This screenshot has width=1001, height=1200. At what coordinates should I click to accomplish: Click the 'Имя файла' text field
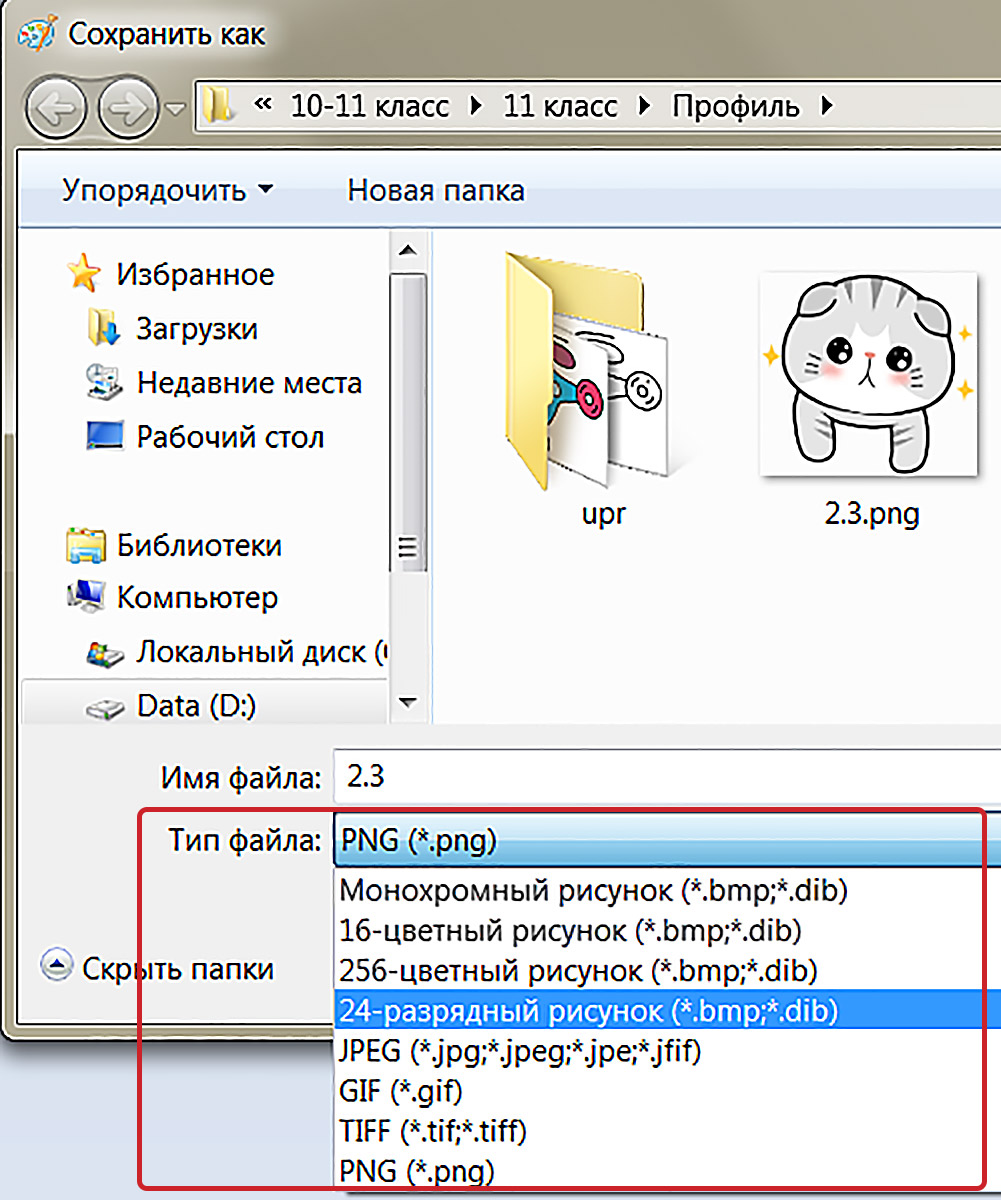pyautogui.click(x=666, y=776)
